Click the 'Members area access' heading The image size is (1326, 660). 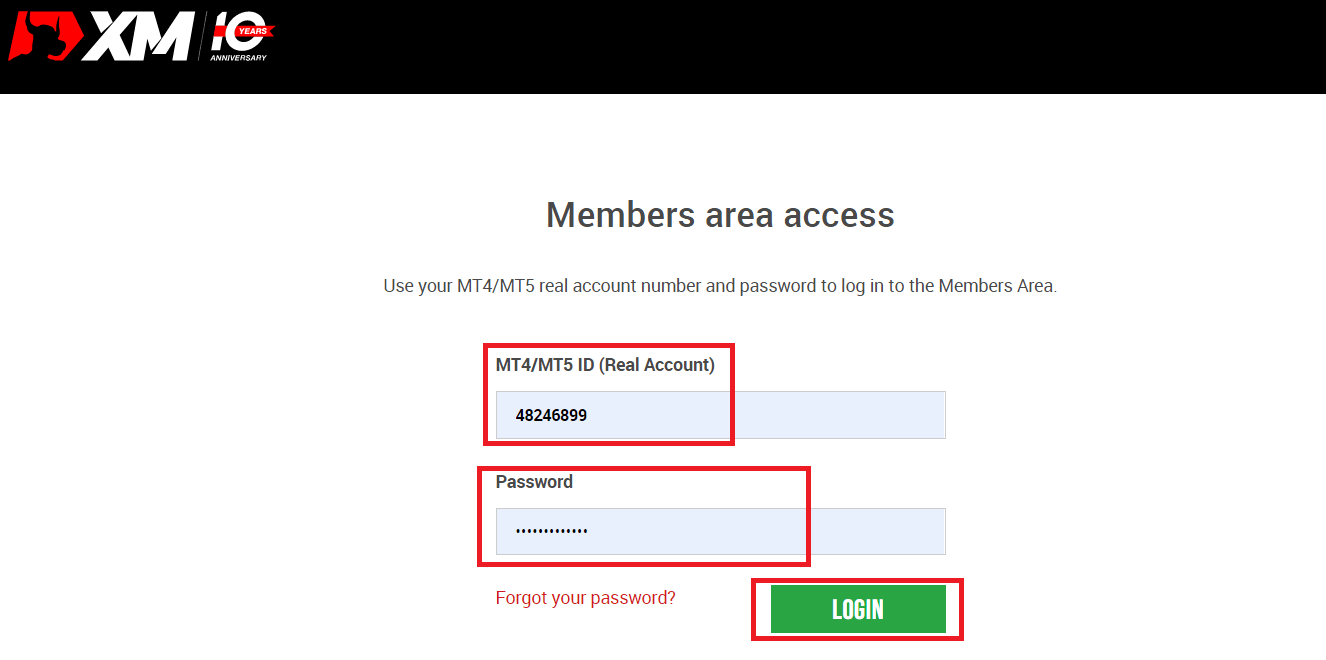719,214
